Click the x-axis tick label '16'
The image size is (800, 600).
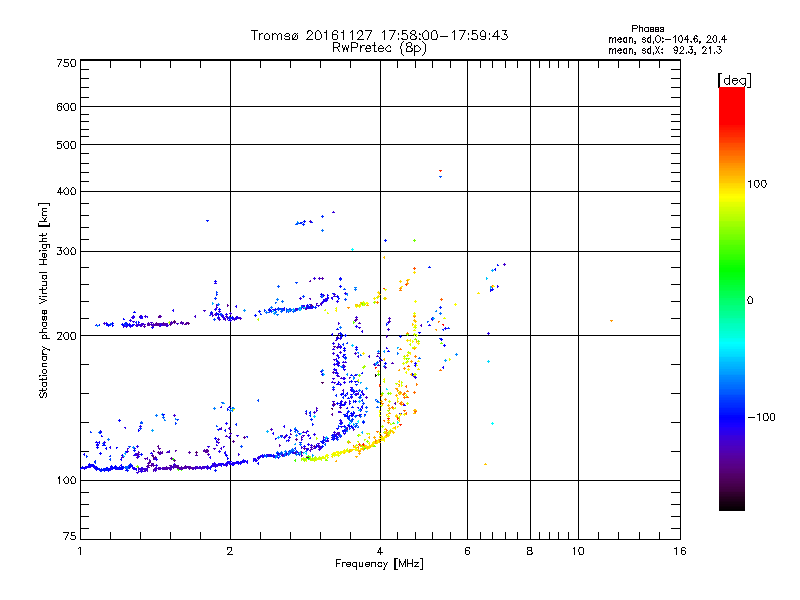tap(680, 551)
